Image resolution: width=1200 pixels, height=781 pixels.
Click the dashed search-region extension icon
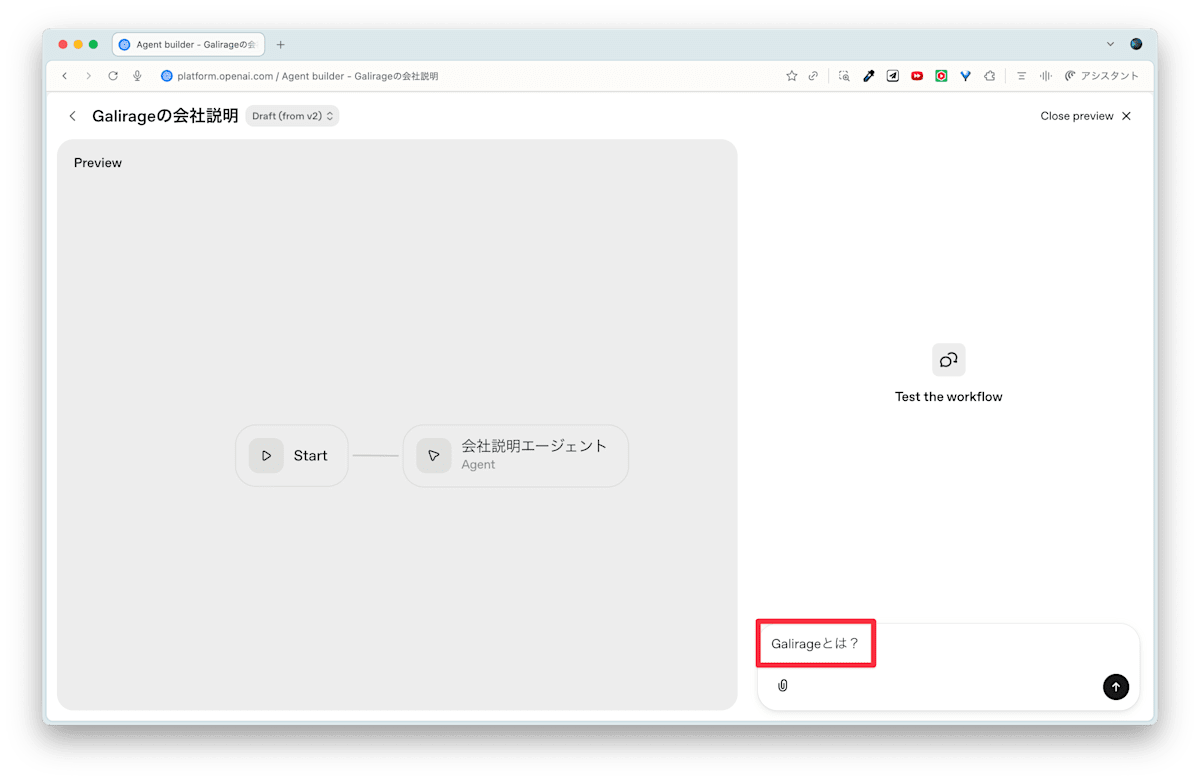pos(844,76)
